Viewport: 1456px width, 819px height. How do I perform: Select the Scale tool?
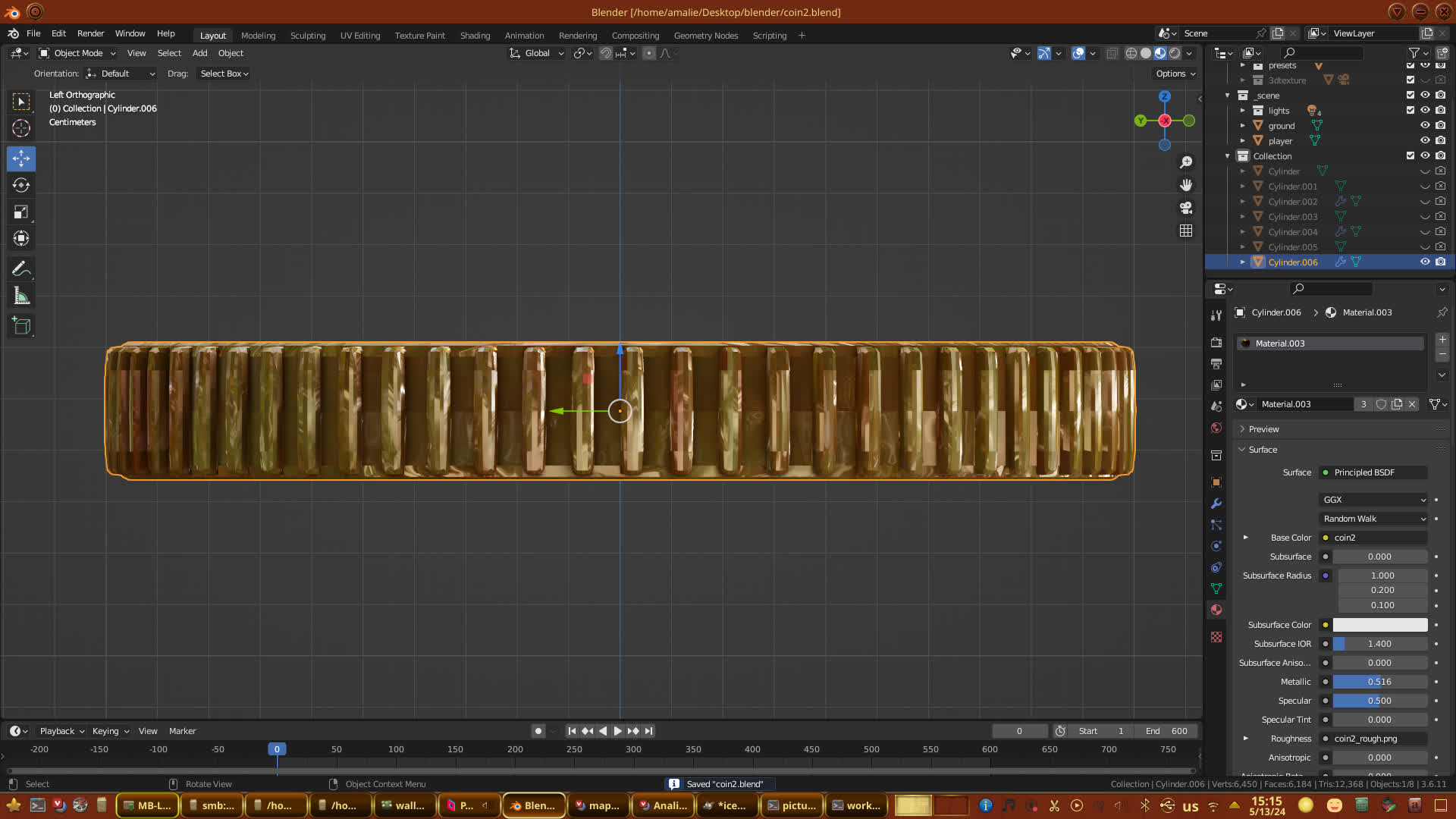pyautogui.click(x=21, y=212)
